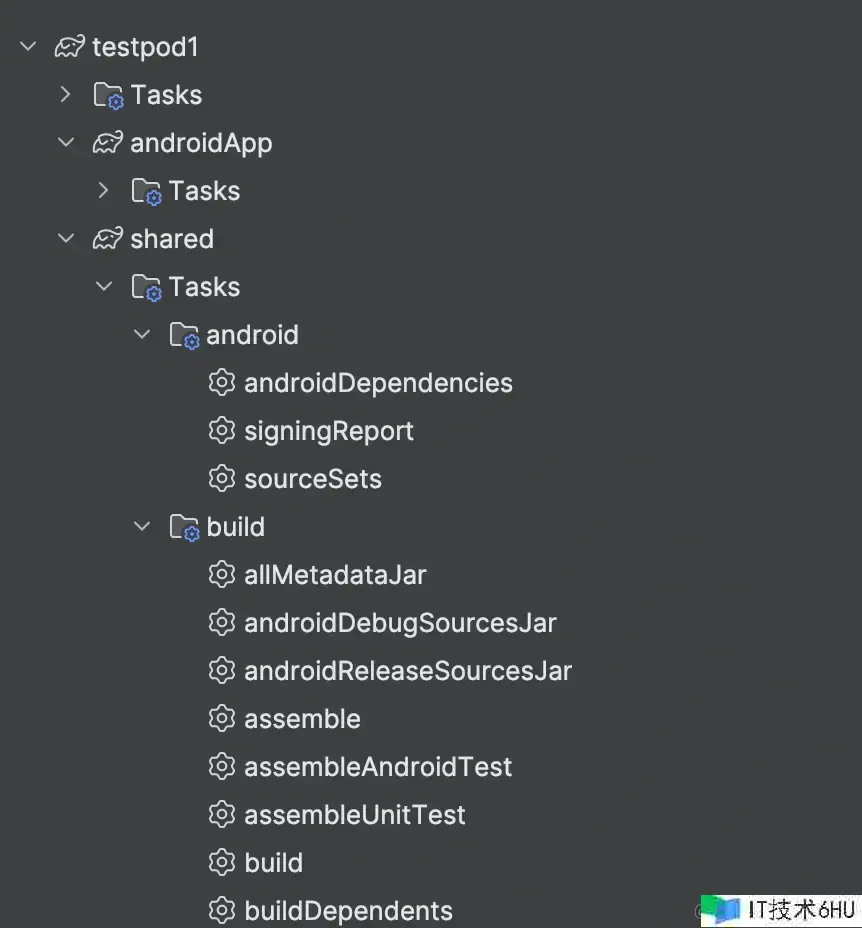The image size is (862, 928).
Task: Collapse the android task group
Action: point(141,334)
